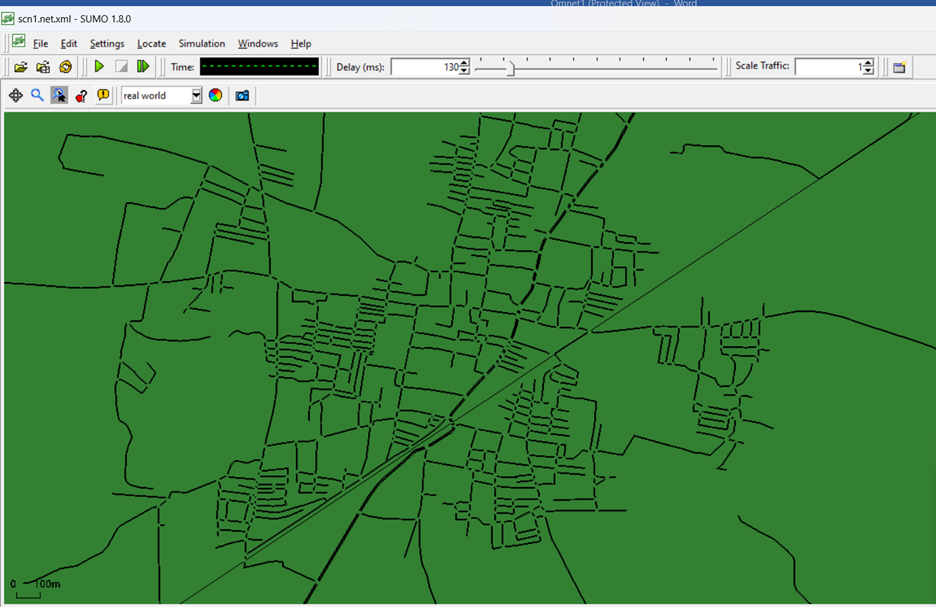Click the Reload simulation icon
The width and height of the screenshot is (937, 607).
[x=65, y=67]
